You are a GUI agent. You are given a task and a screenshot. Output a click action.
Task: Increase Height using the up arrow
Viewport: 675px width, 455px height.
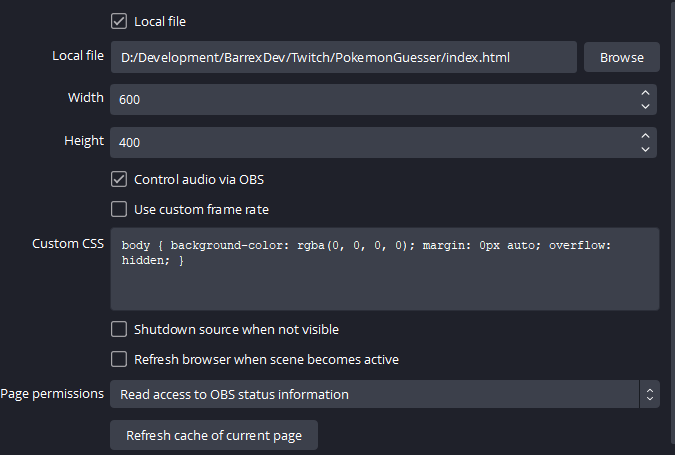[645, 135]
